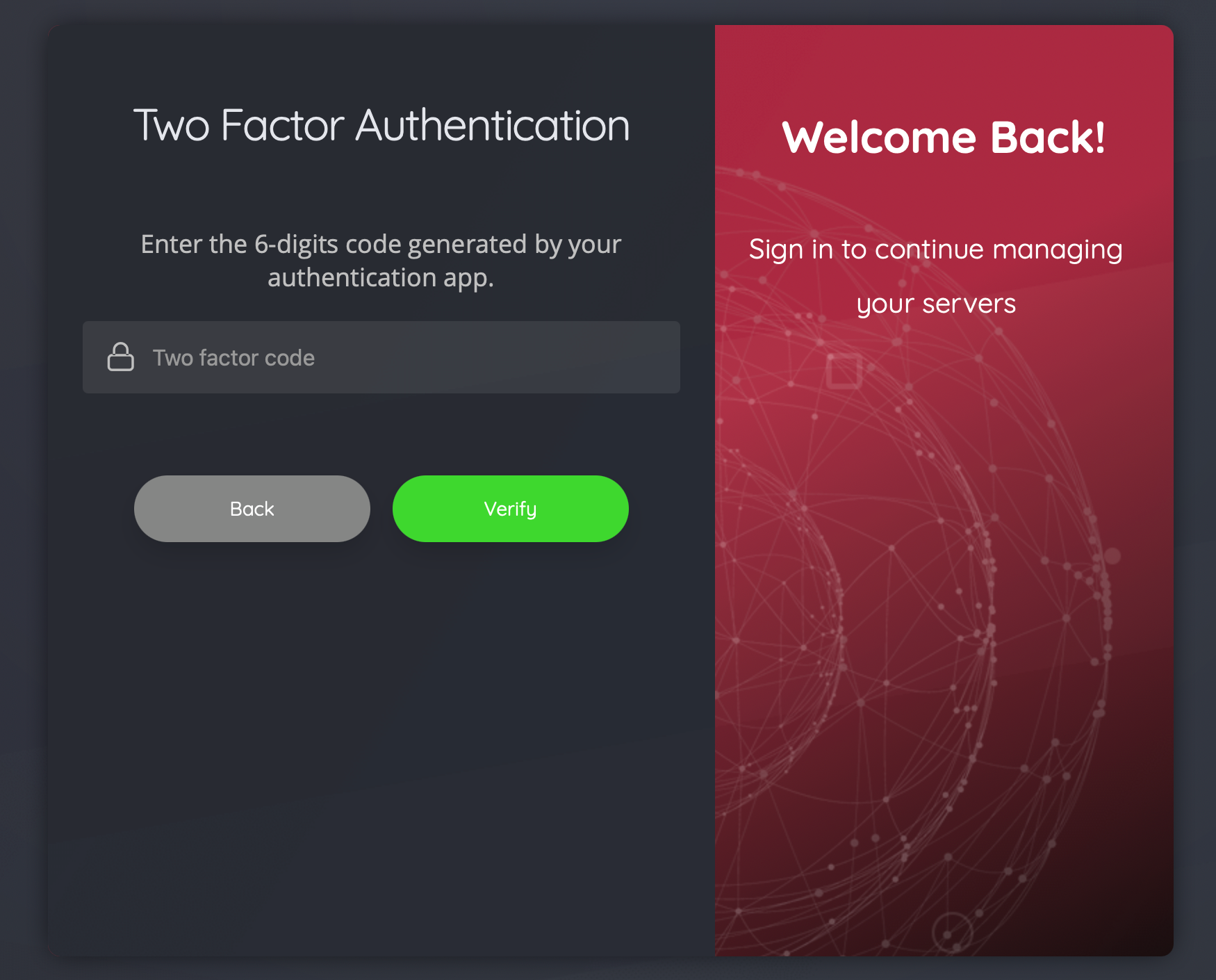Click the 'your servers' text line
1216x980 pixels.
[935, 304]
